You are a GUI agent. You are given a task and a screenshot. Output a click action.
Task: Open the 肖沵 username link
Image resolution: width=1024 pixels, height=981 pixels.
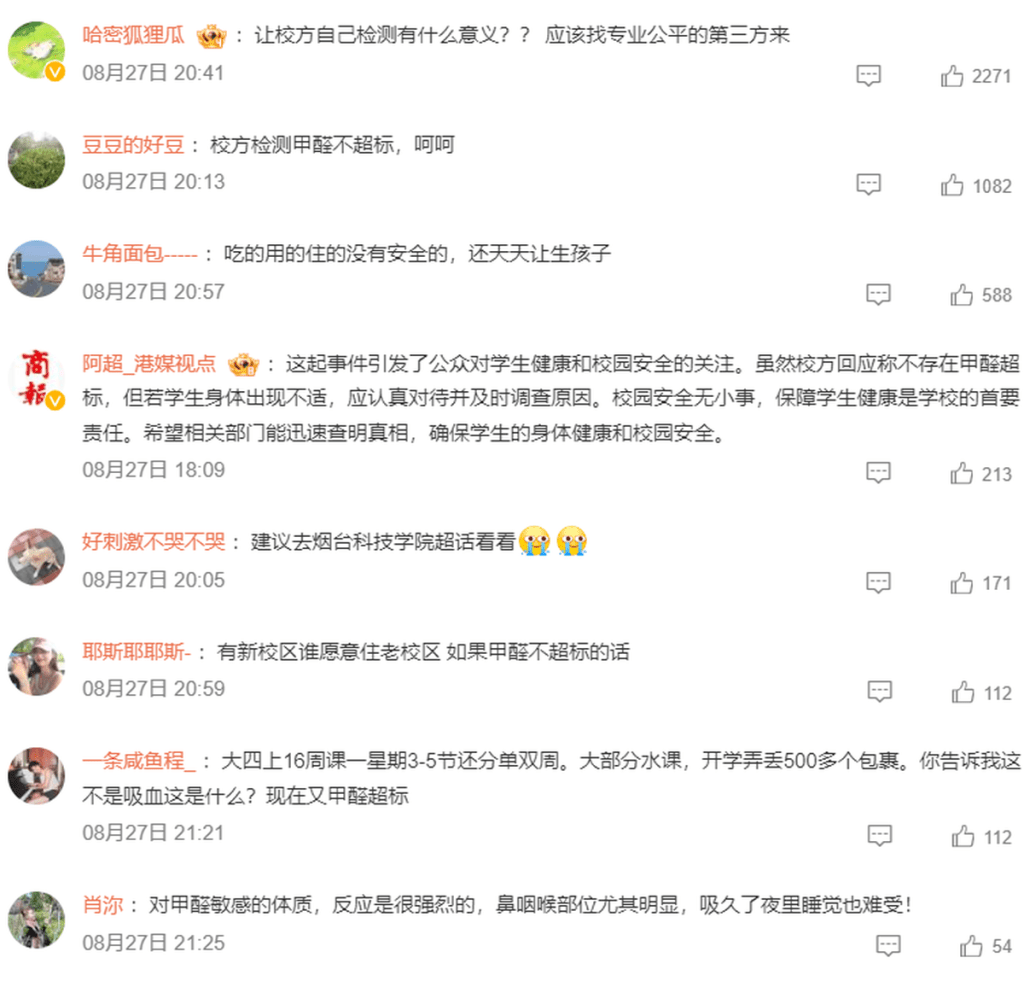click(103, 905)
